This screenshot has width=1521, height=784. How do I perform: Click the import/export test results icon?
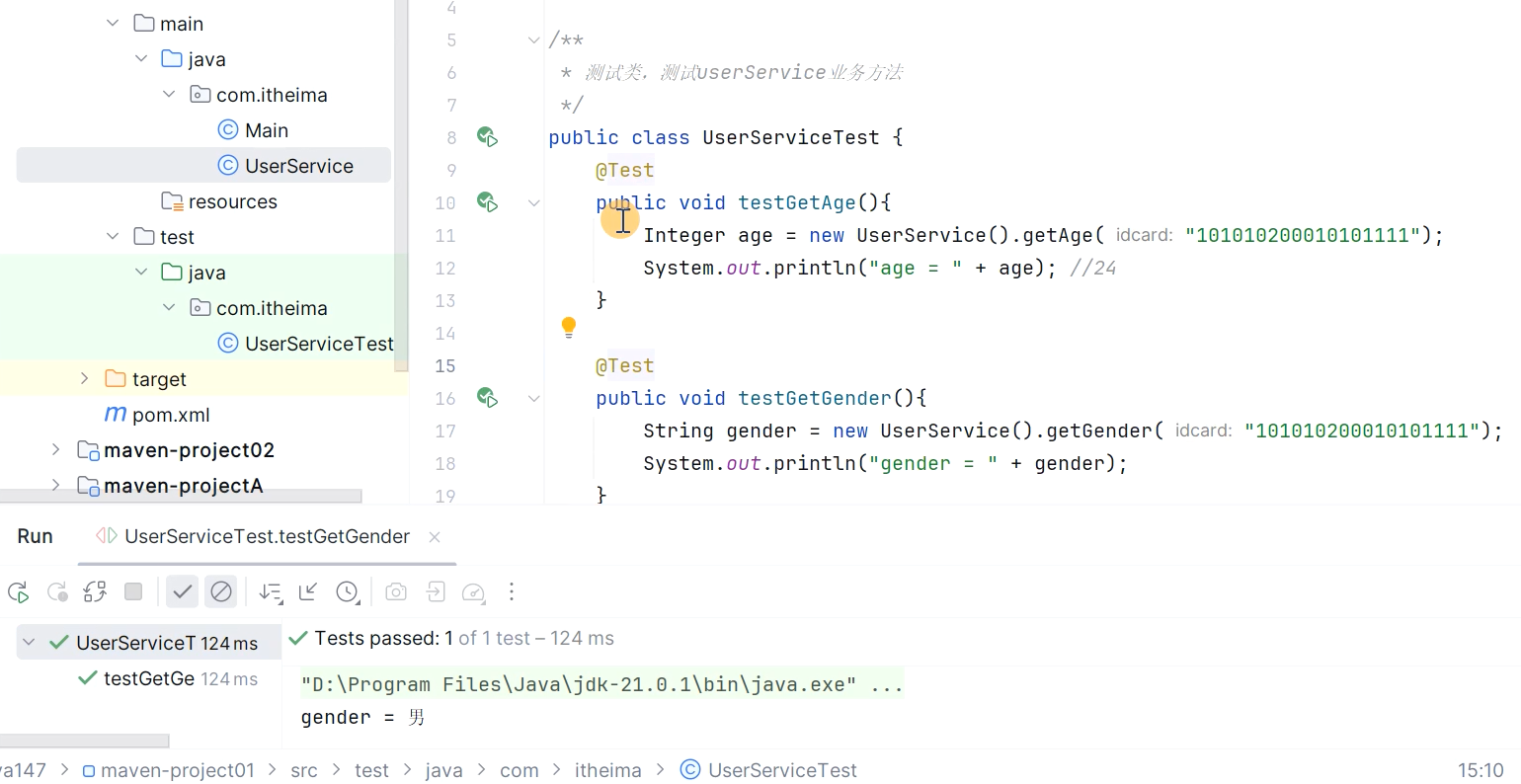coord(436,591)
